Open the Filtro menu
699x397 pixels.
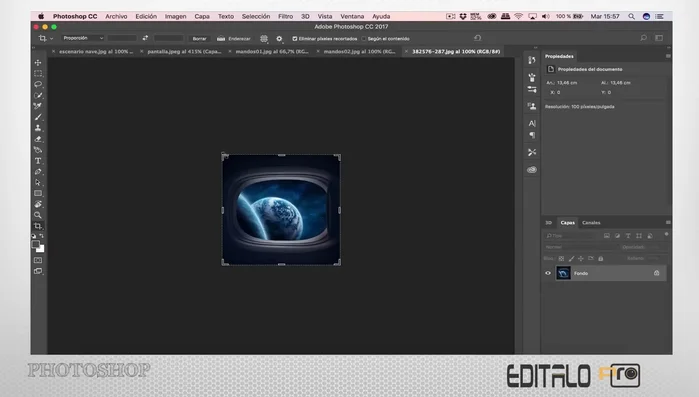click(286, 16)
